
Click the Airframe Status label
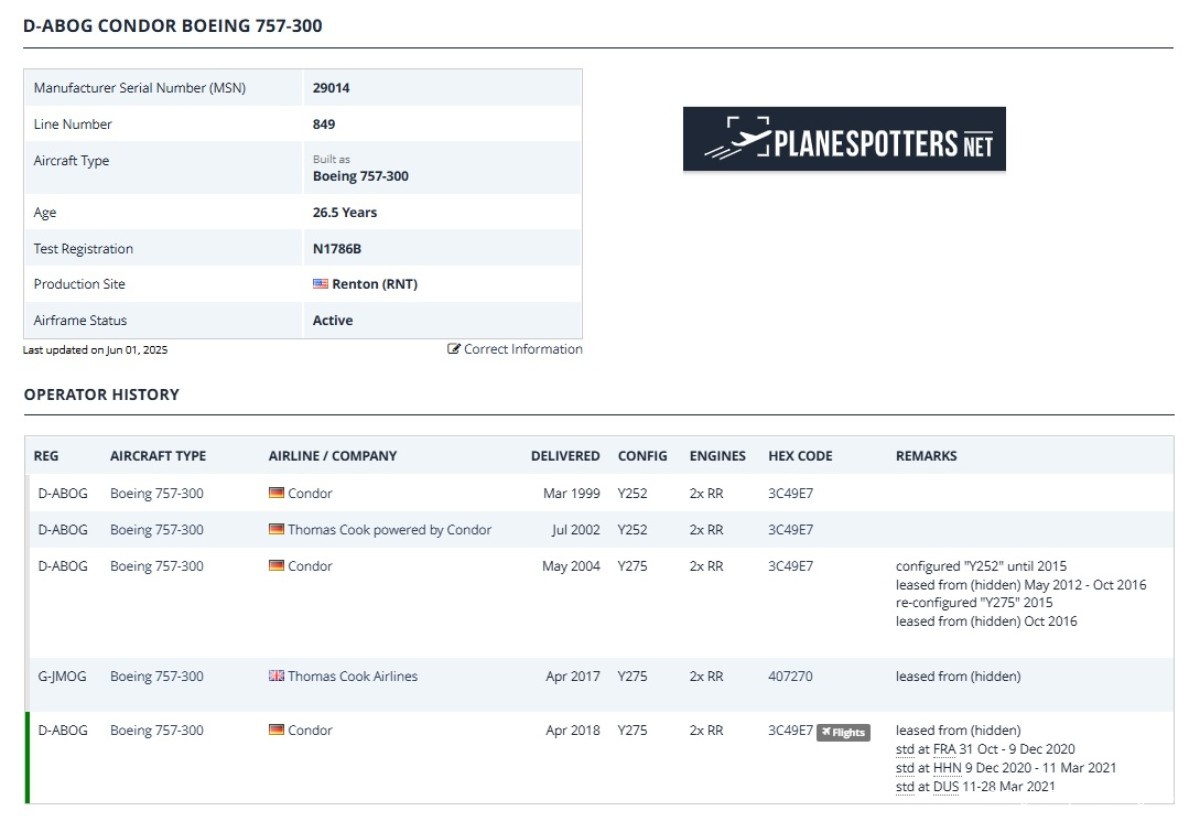[81, 320]
